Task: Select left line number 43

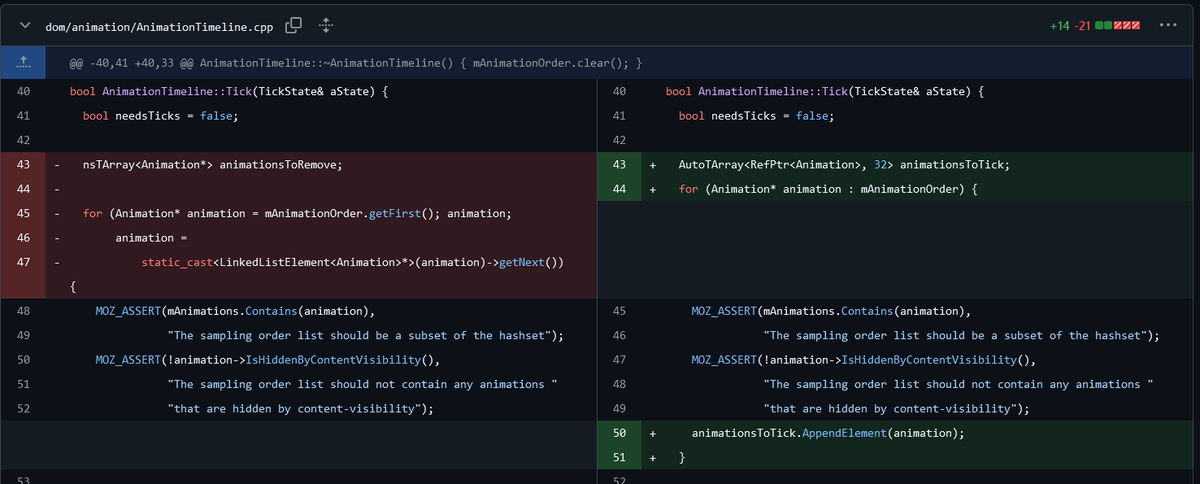Action: (23, 164)
